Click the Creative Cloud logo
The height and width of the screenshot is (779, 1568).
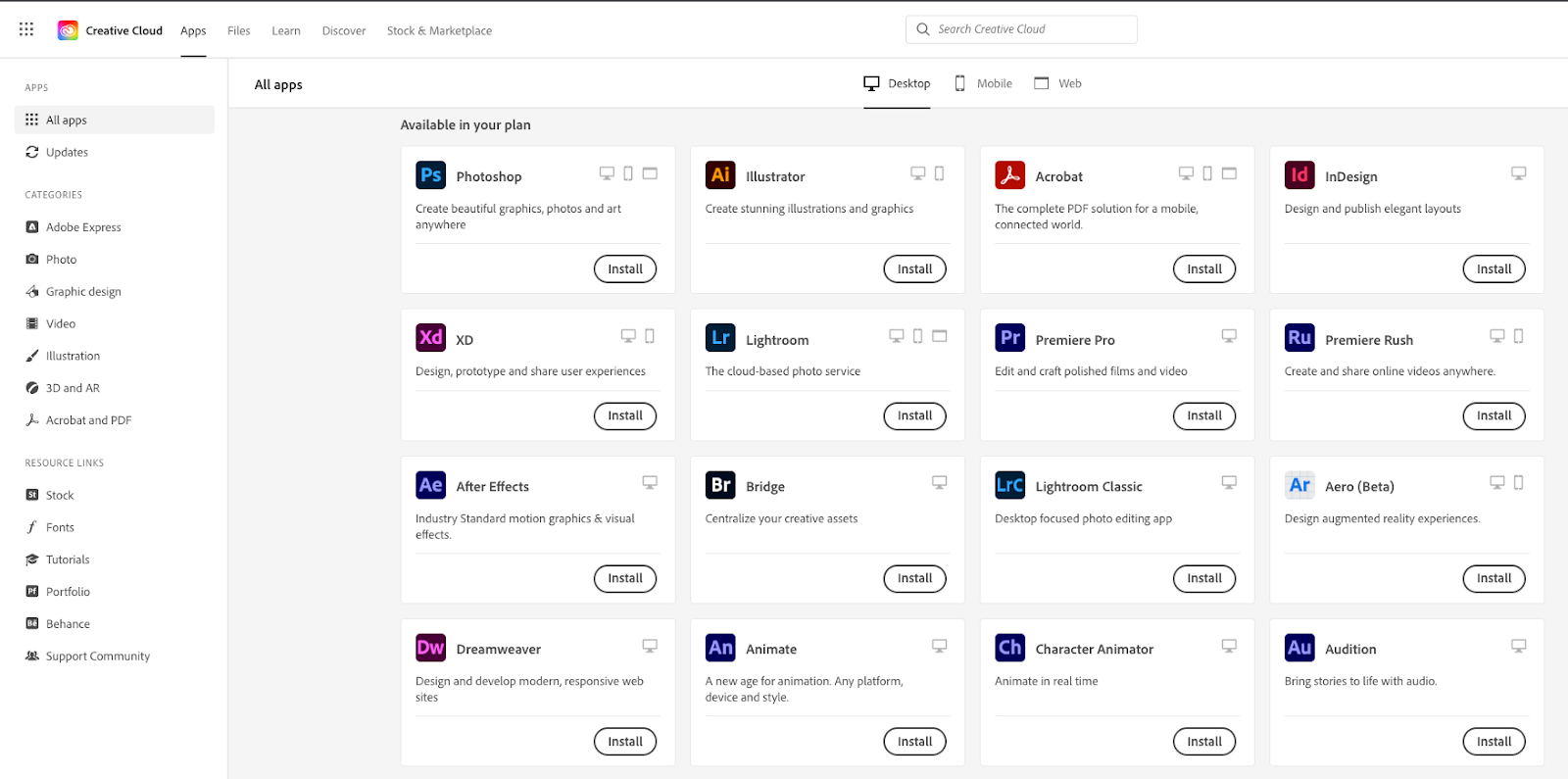click(68, 30)
